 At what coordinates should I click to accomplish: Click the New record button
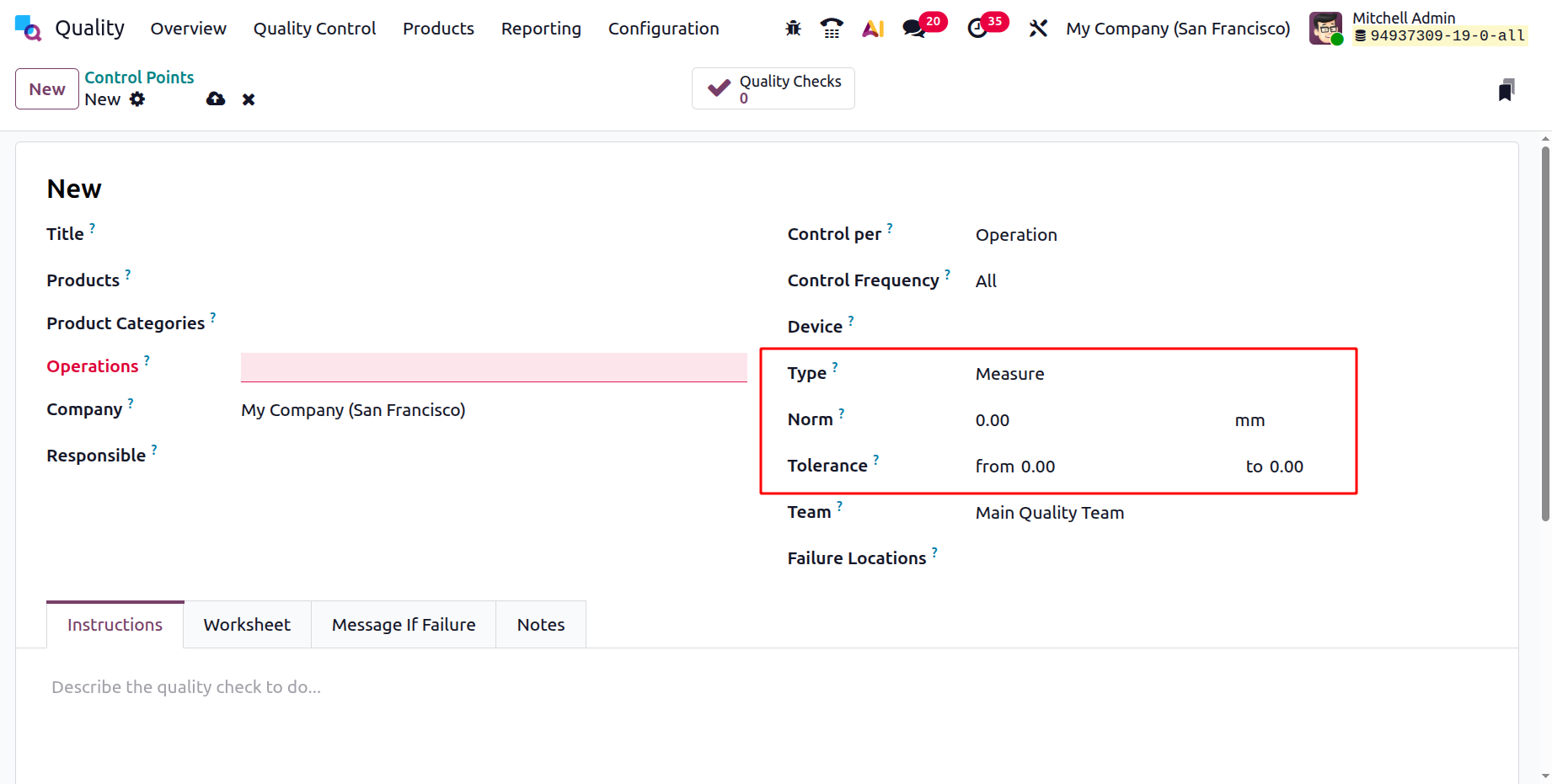[x=47, y=89]
